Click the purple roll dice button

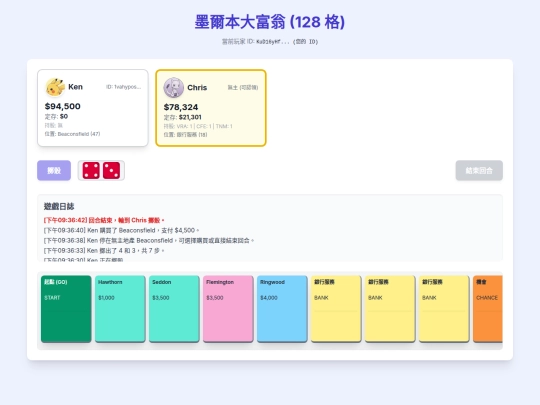pos(54,170)
